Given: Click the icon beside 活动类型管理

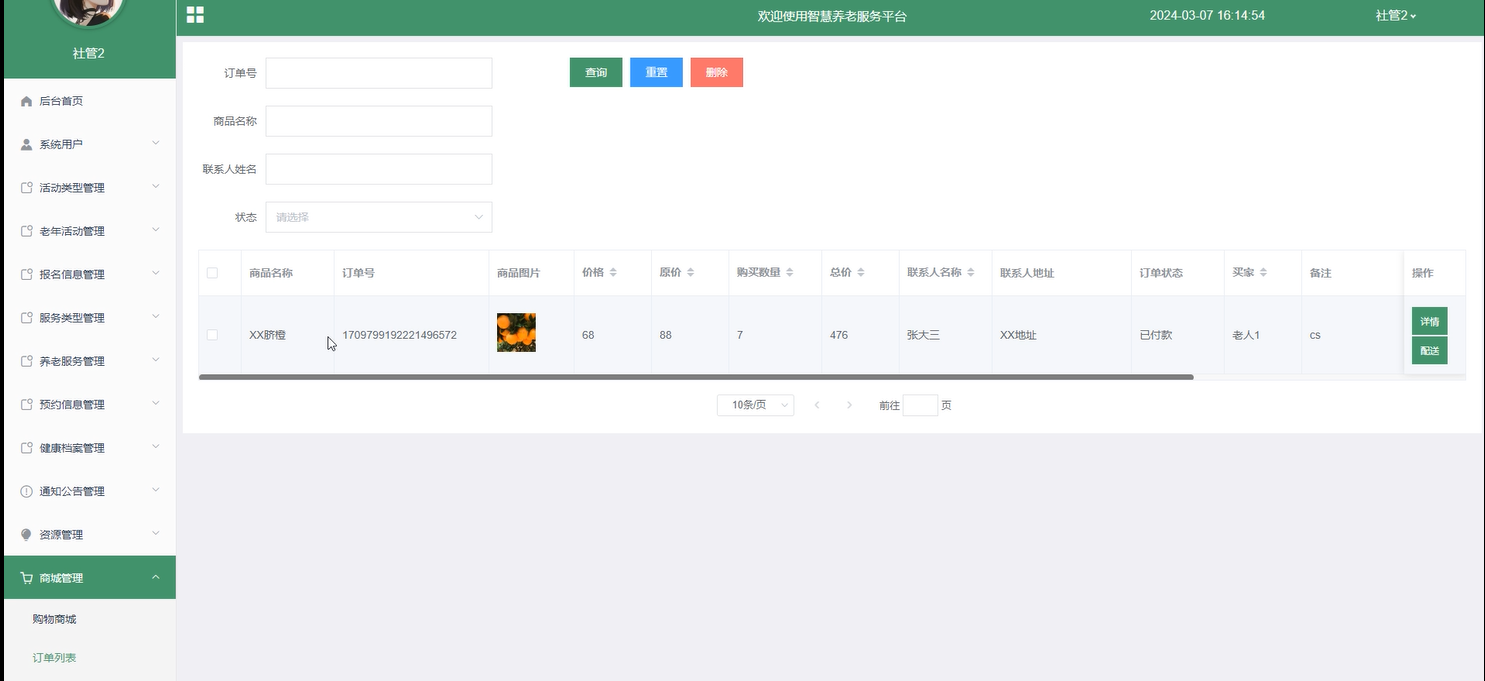Looking at the screenshot, I should 27,188.
